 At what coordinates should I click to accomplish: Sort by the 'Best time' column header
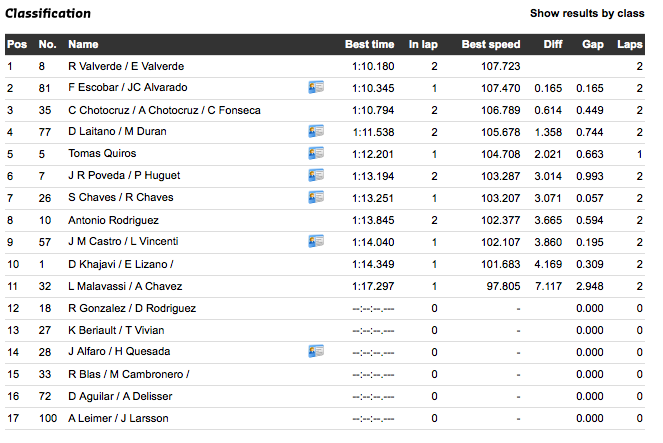(369, 44)
